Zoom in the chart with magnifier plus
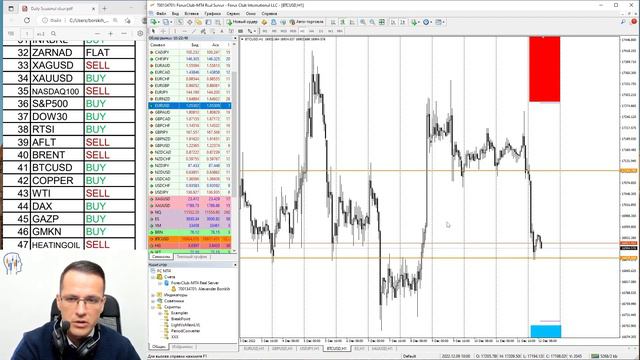The height and width of the screenshot is (360, 640). [363, 22]
